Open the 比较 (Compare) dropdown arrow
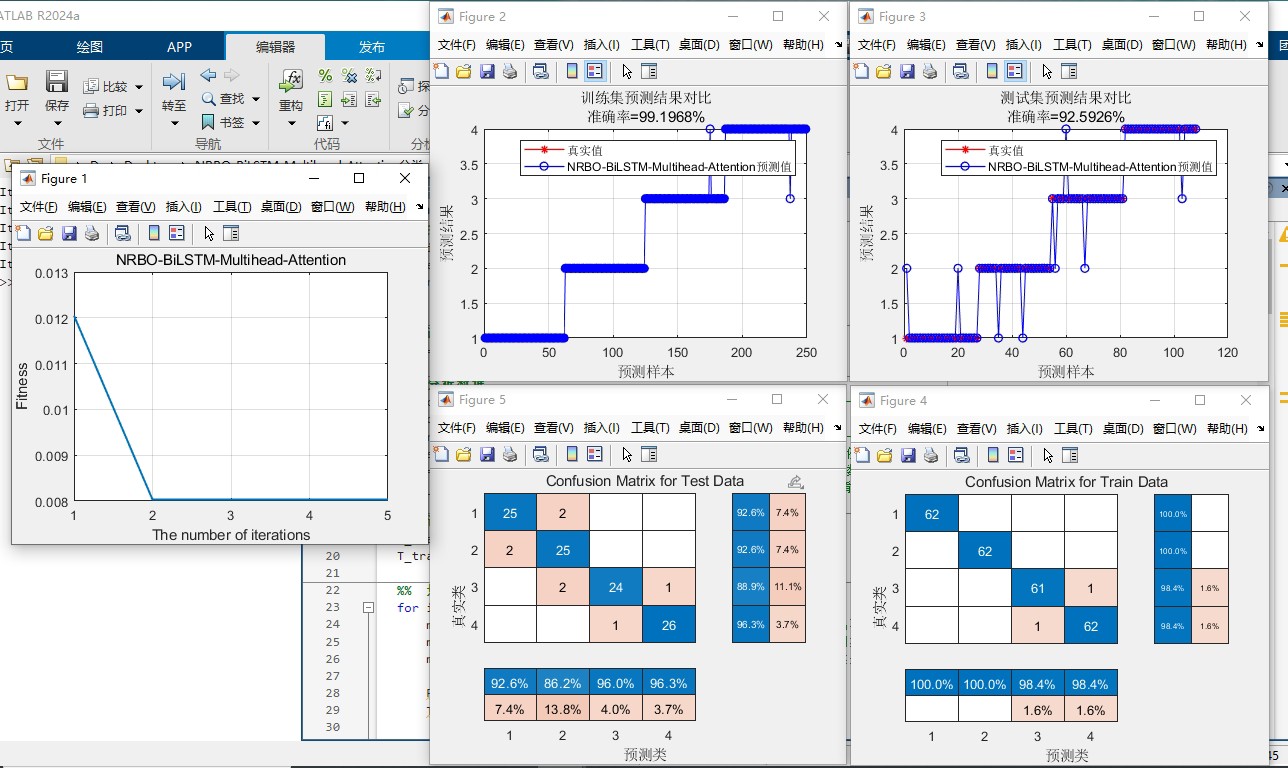 (x=138, y=87)
